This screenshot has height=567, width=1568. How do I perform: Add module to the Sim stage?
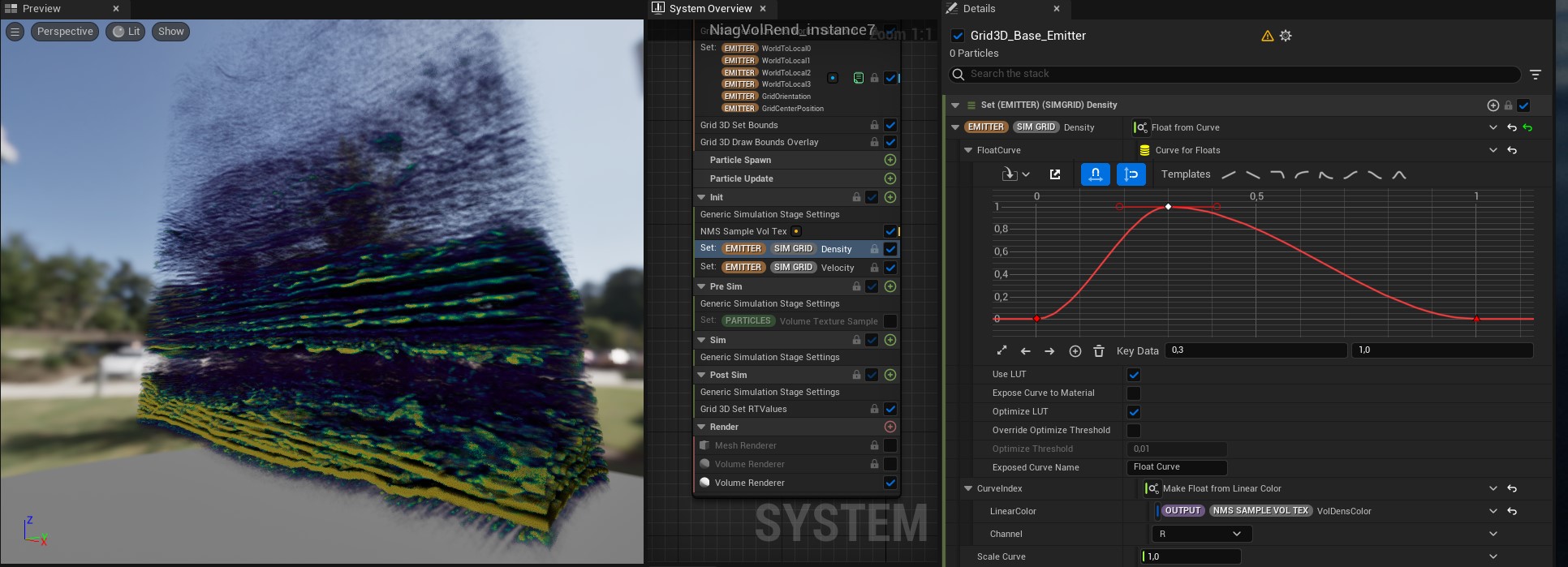pyautogui.click(x=890, y=340)
